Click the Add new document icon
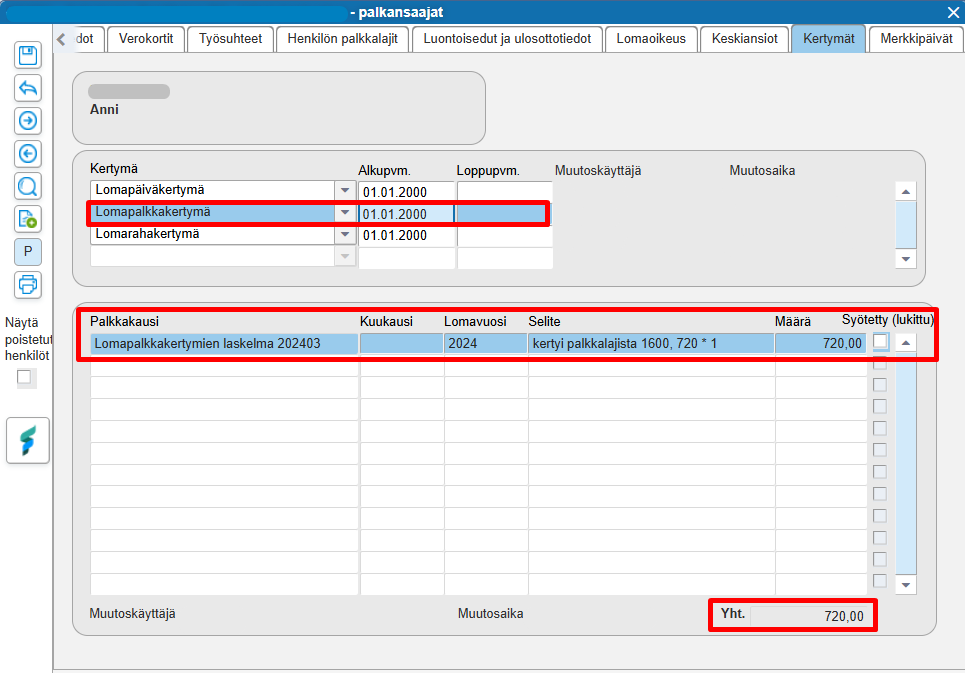The height and width of the screenshot is (673, 965). click(28, 219)
